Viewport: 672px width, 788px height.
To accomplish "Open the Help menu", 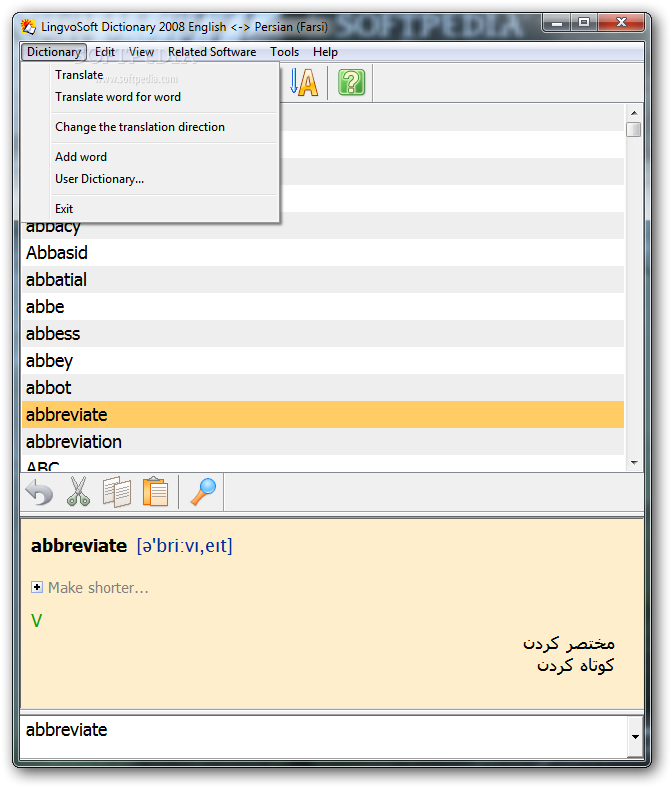I will point(325,52).
